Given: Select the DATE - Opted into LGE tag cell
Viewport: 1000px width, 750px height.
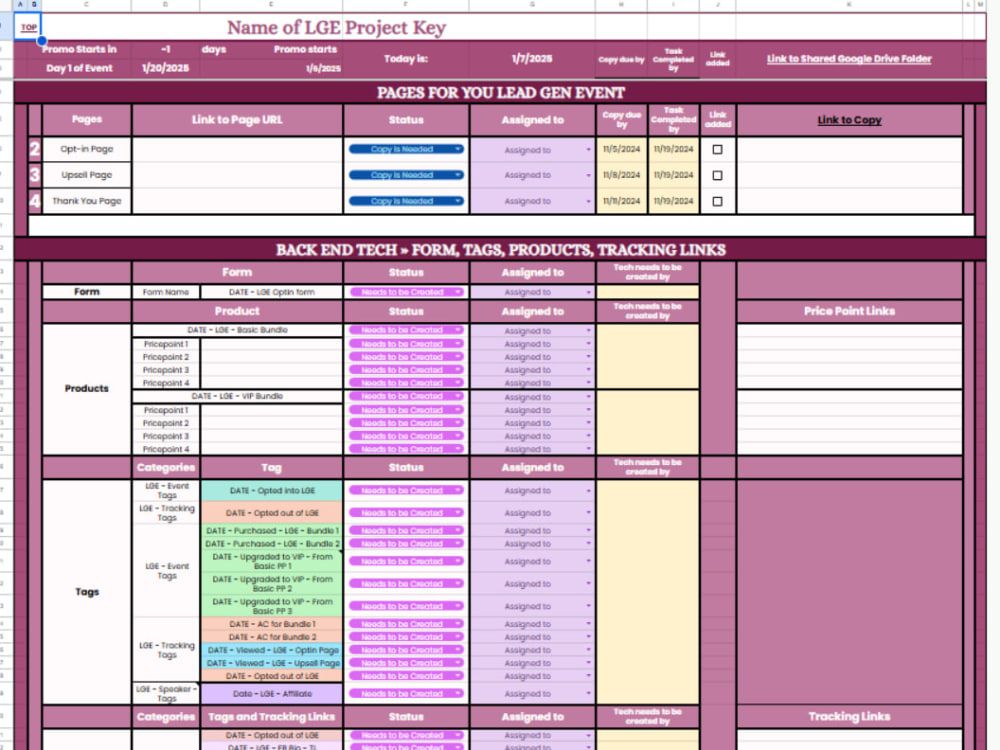Looking at the screenshot, I should 272,490.
